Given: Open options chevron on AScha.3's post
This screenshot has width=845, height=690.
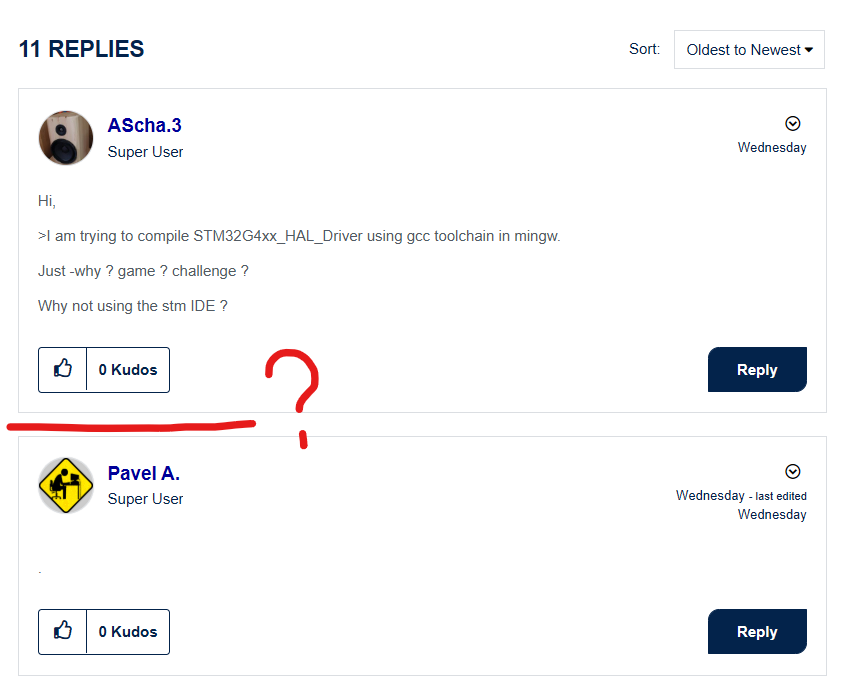Looking at the screenshot, I should 792,123.
